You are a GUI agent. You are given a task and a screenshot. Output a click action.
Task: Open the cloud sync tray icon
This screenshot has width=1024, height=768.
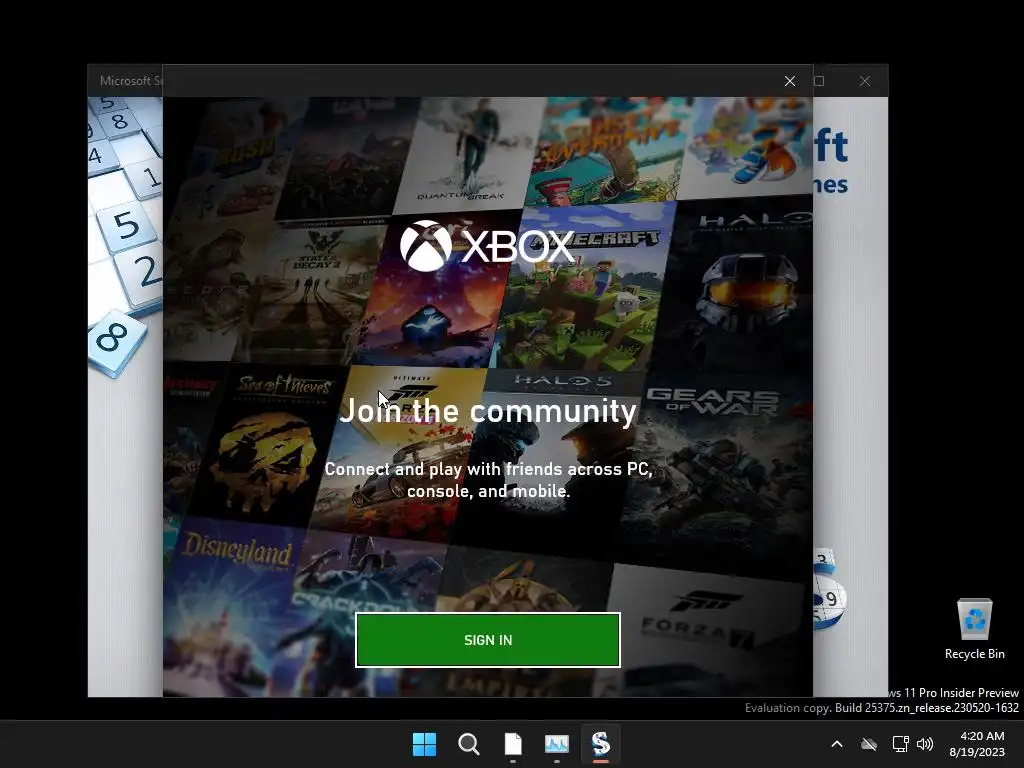869,744
